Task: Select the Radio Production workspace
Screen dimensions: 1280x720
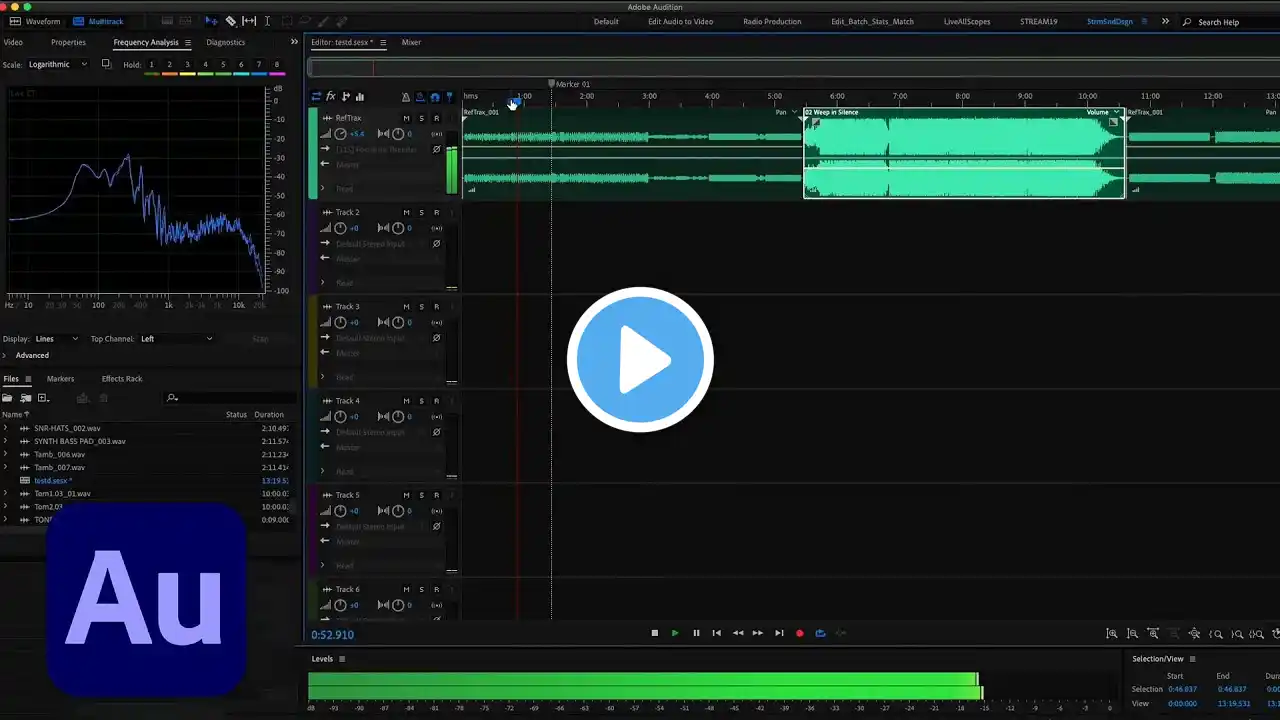Action: coord(772,21)
